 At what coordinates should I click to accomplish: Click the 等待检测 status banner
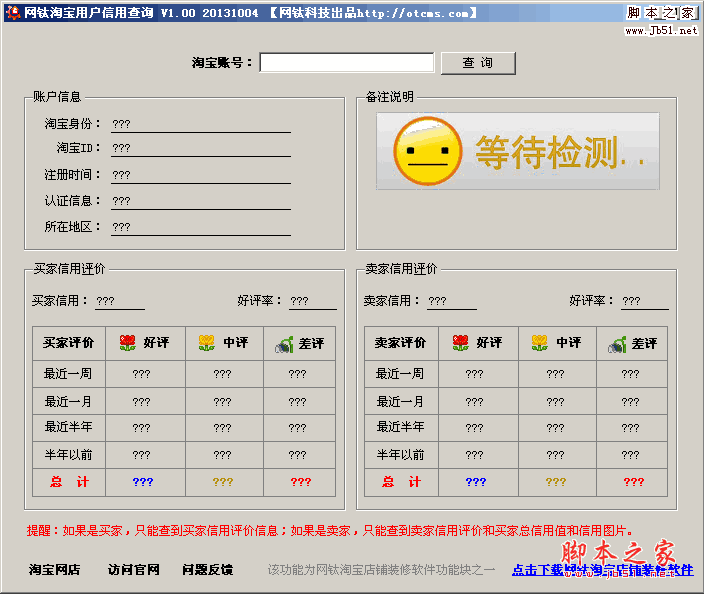coord(518,151)
